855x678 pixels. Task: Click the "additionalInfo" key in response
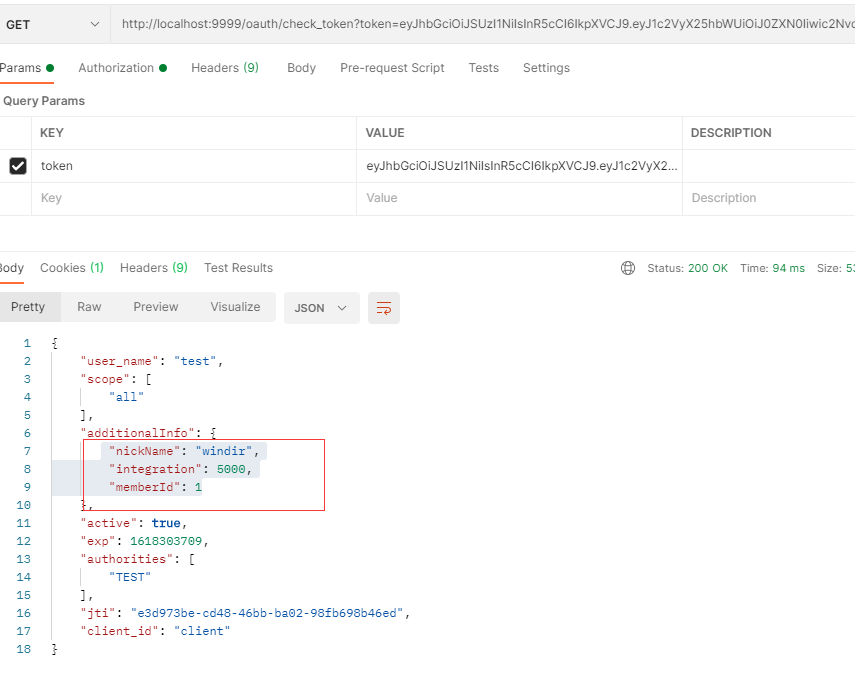click(137, 433)
